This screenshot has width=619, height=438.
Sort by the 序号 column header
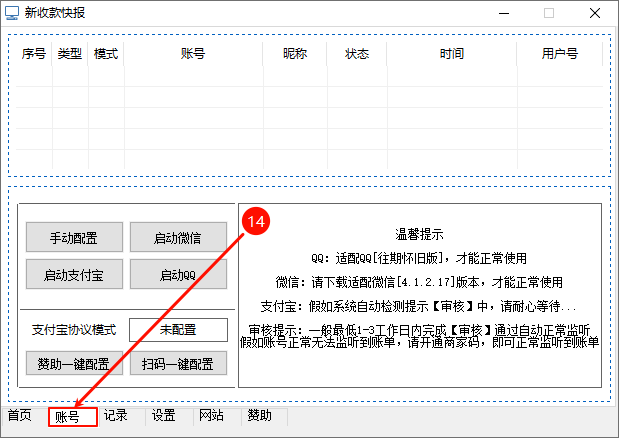(34, 54)
